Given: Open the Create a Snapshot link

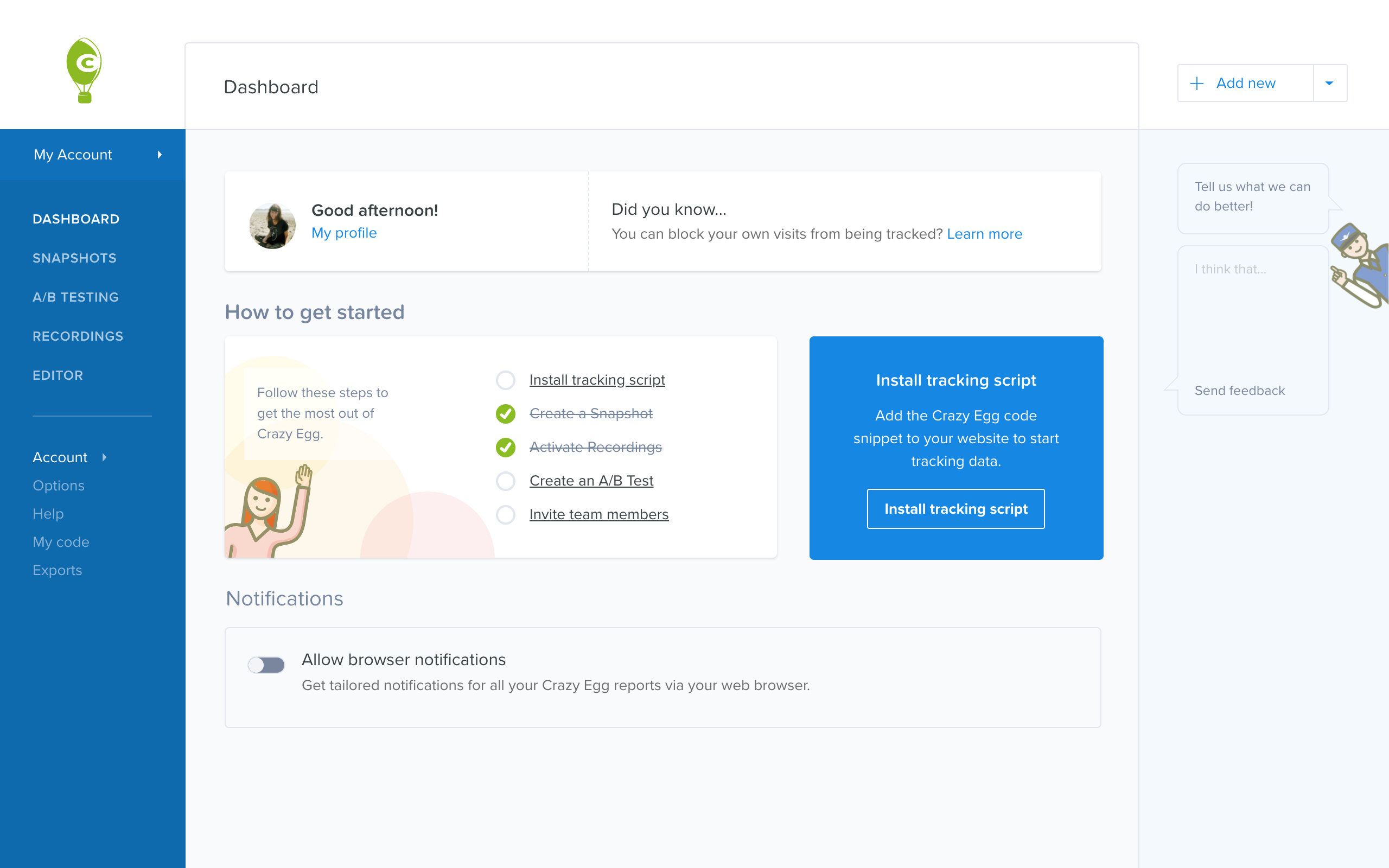Looking at the screenshot, I should point(591,414).
